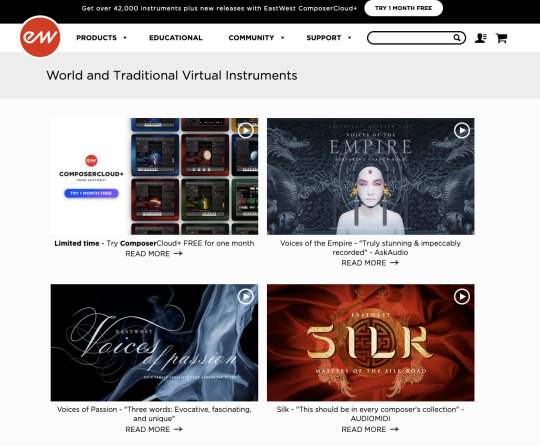
Task: Go to the Educational page
Action: tap(176, 38)
